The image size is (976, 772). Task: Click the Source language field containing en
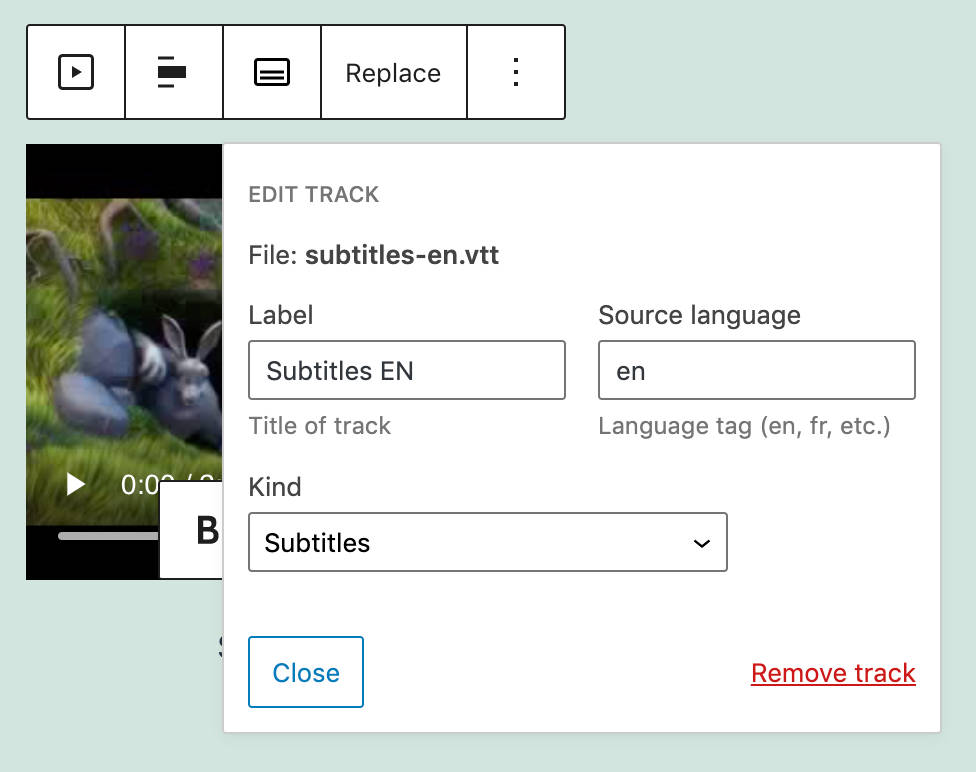tap(757, 370)
